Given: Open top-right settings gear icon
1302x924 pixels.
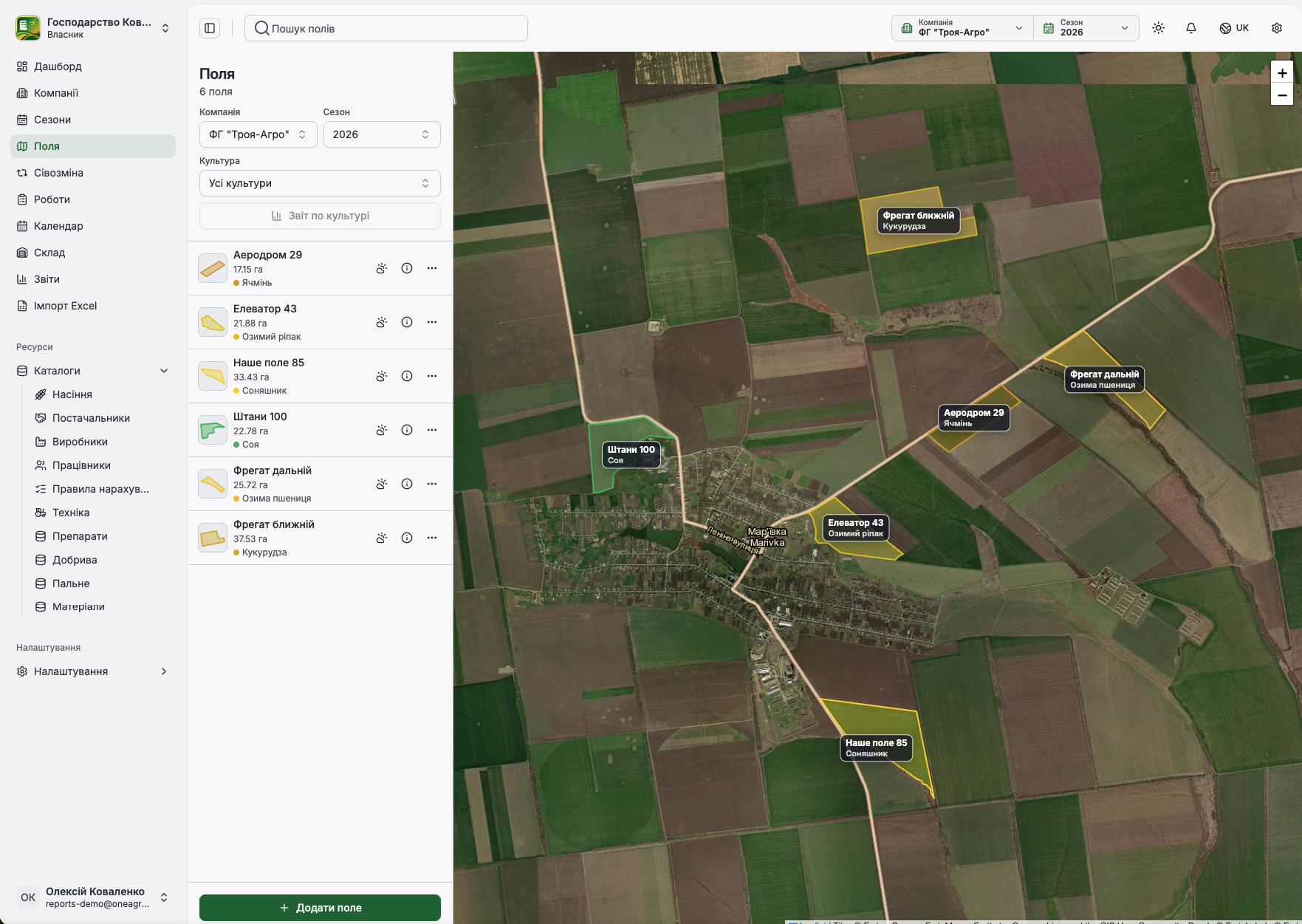Looking at the screenshot, I should pos(1277,28).
